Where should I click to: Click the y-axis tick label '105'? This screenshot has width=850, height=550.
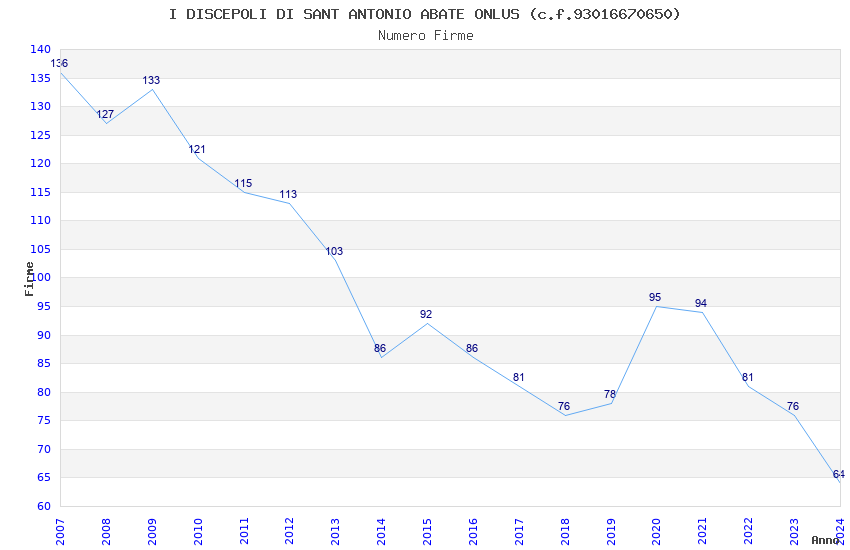pos(41,249)
